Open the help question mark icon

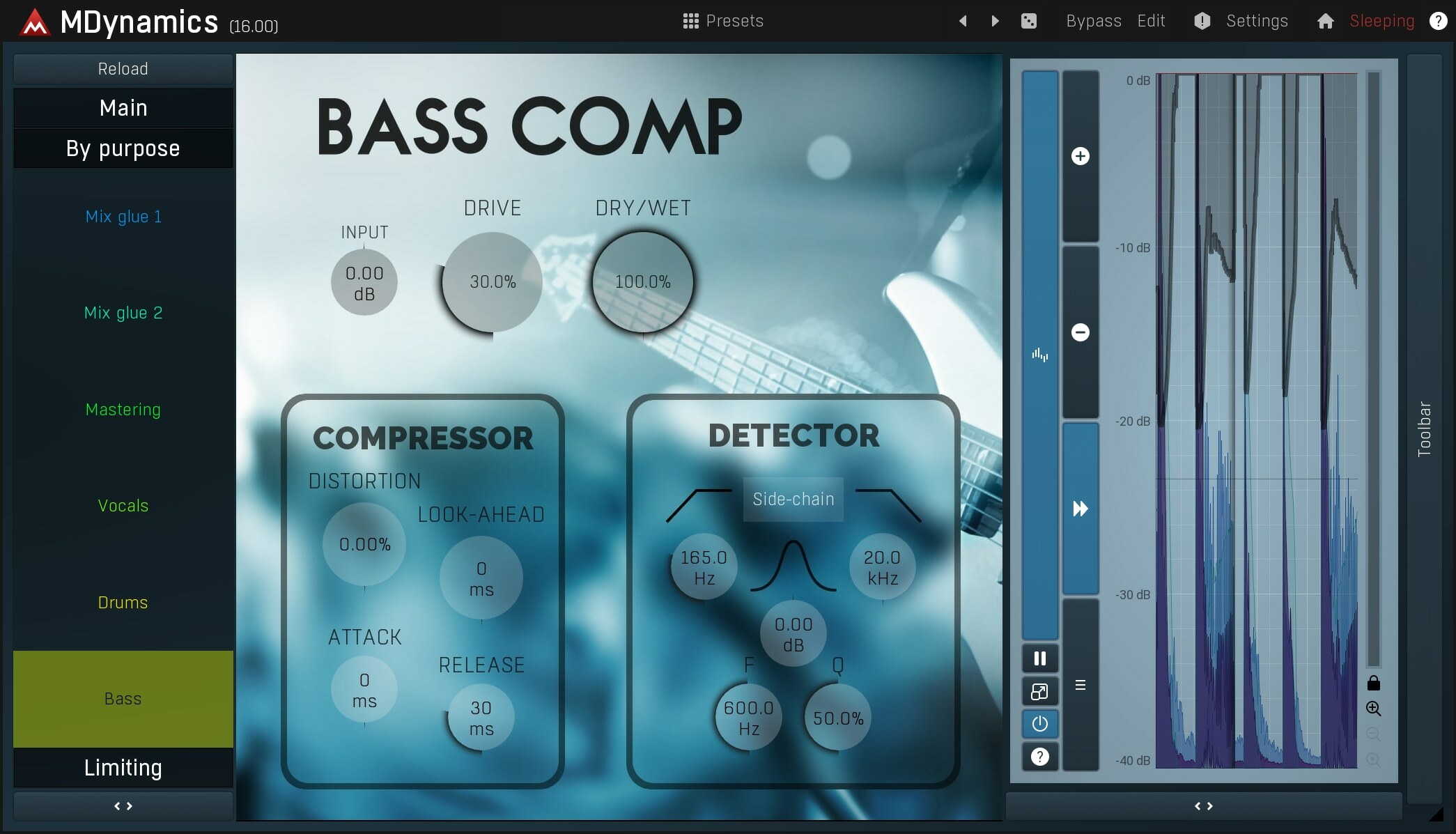(x=1039, y=757)
